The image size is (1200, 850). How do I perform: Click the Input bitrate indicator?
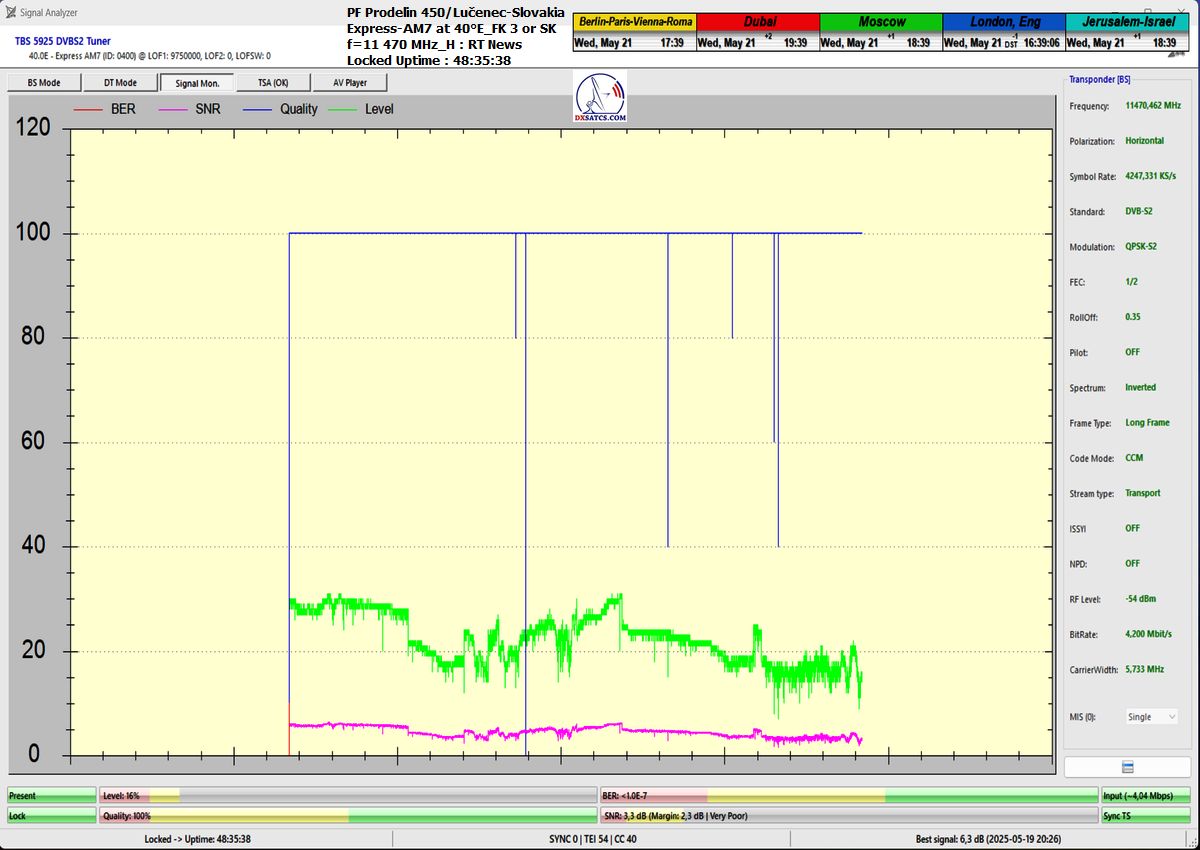1147,796
